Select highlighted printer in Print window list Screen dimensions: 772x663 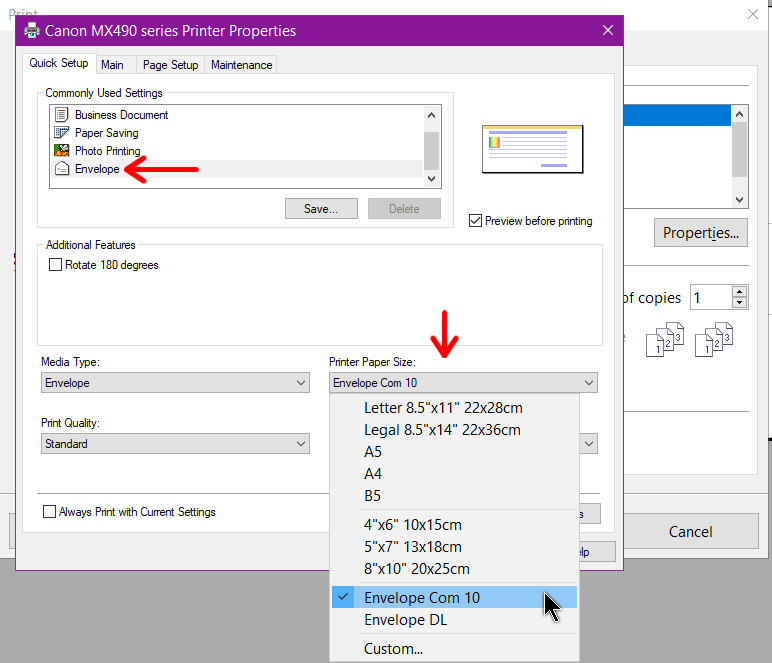[x=677, y=116]
